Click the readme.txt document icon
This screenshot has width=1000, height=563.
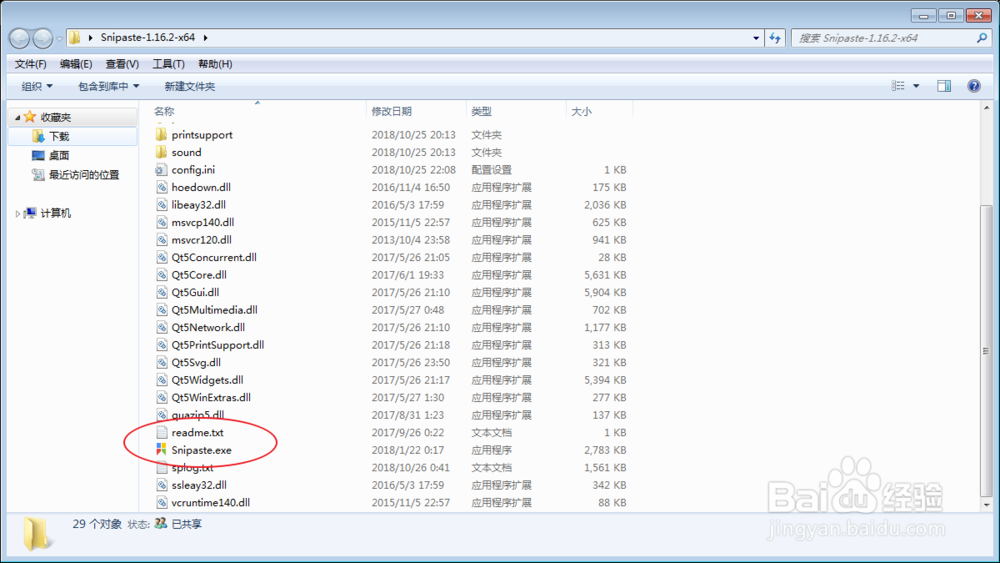coord(161,432)
